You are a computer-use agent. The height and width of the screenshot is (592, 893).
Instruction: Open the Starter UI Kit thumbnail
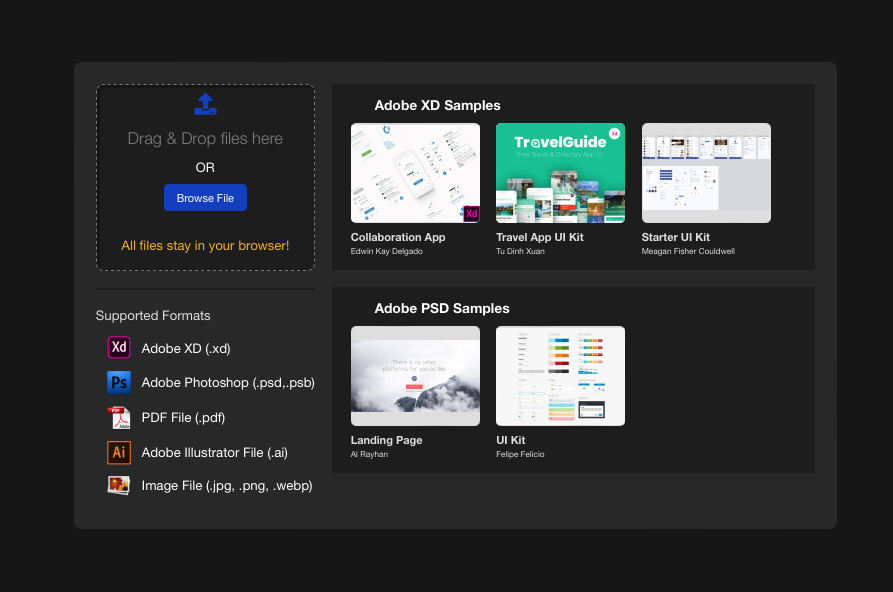pyautogui.click(x=706, y=173)
